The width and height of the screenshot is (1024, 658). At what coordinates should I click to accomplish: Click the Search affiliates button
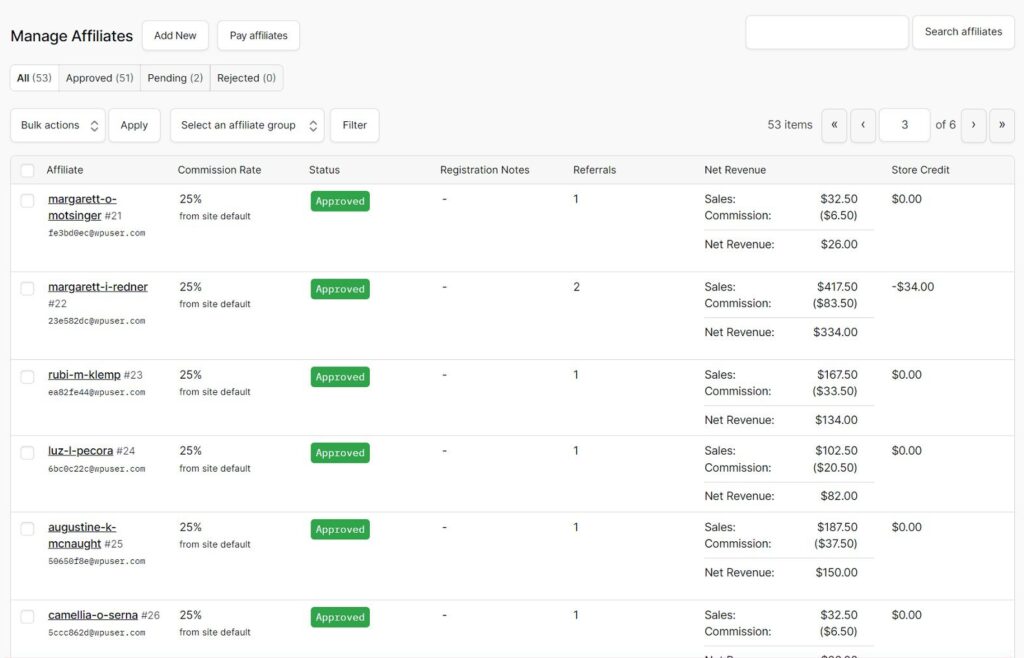pos(962,32)
